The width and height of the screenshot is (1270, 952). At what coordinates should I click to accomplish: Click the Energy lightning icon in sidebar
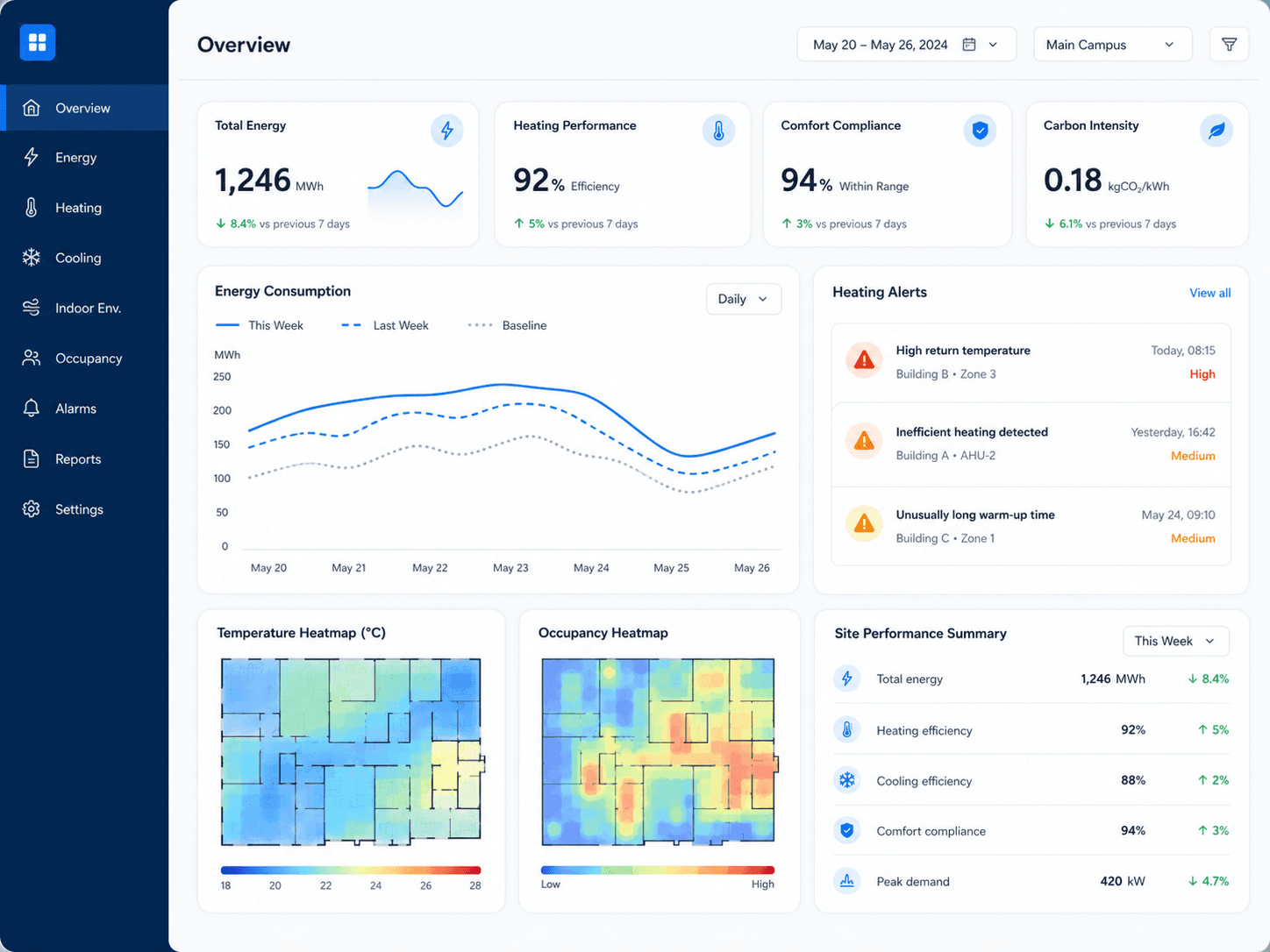tap(32, 157)
